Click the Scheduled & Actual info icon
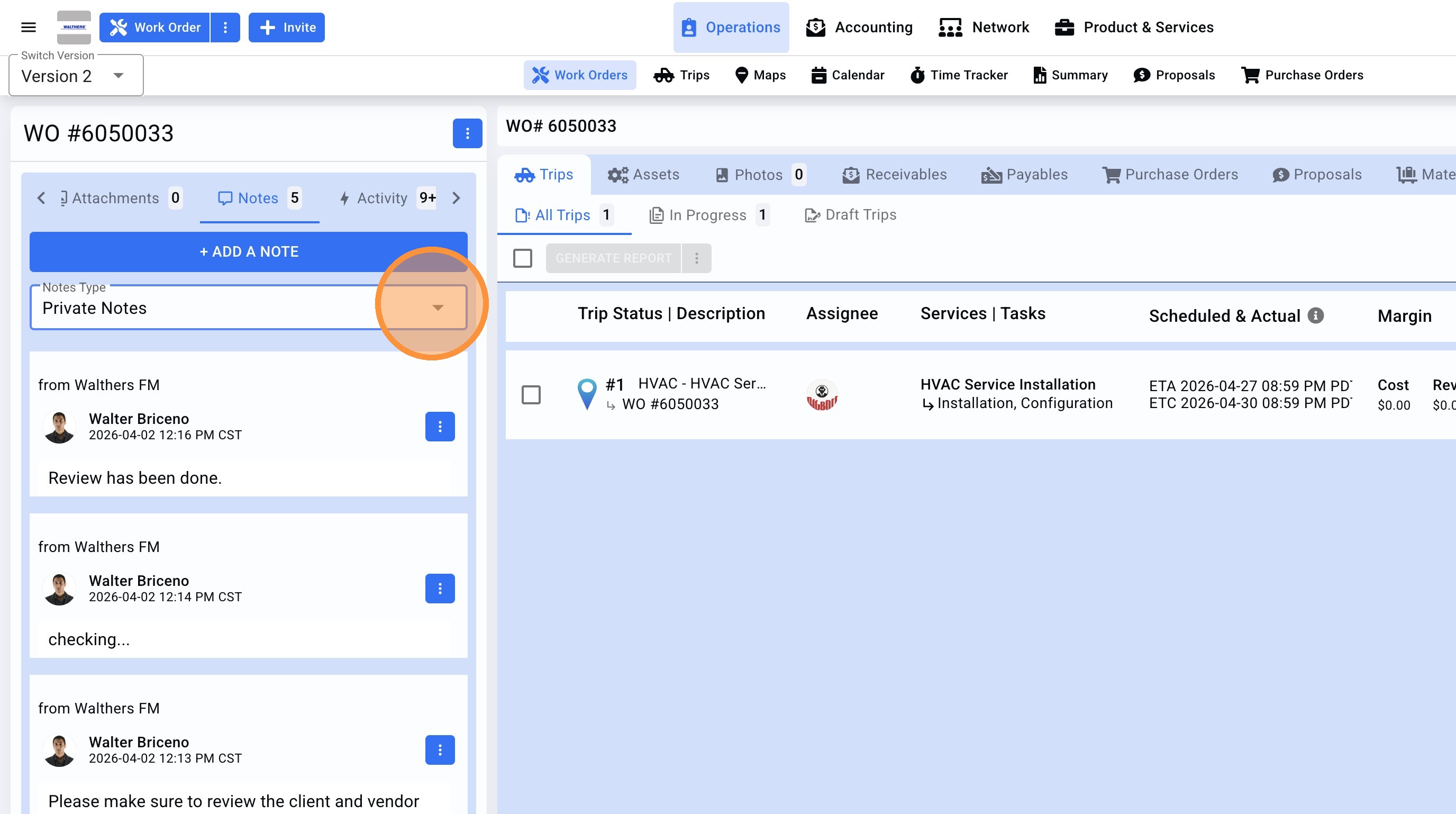 1316,315
